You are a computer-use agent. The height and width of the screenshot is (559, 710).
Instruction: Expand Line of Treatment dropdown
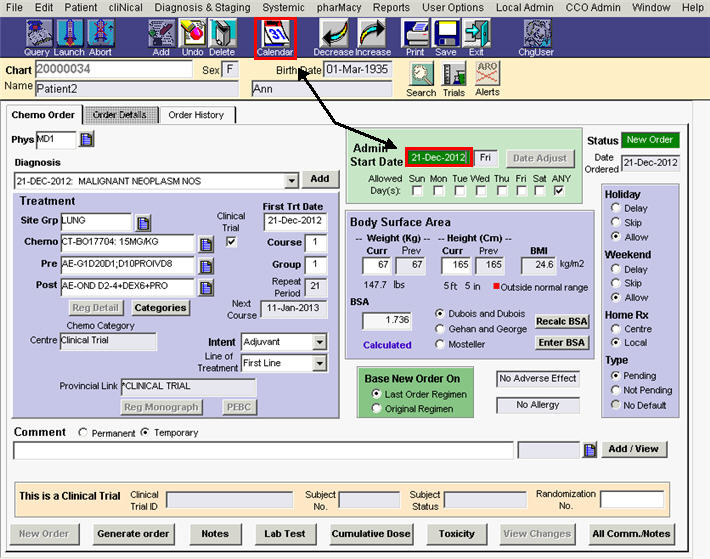(x=319, y=363)
